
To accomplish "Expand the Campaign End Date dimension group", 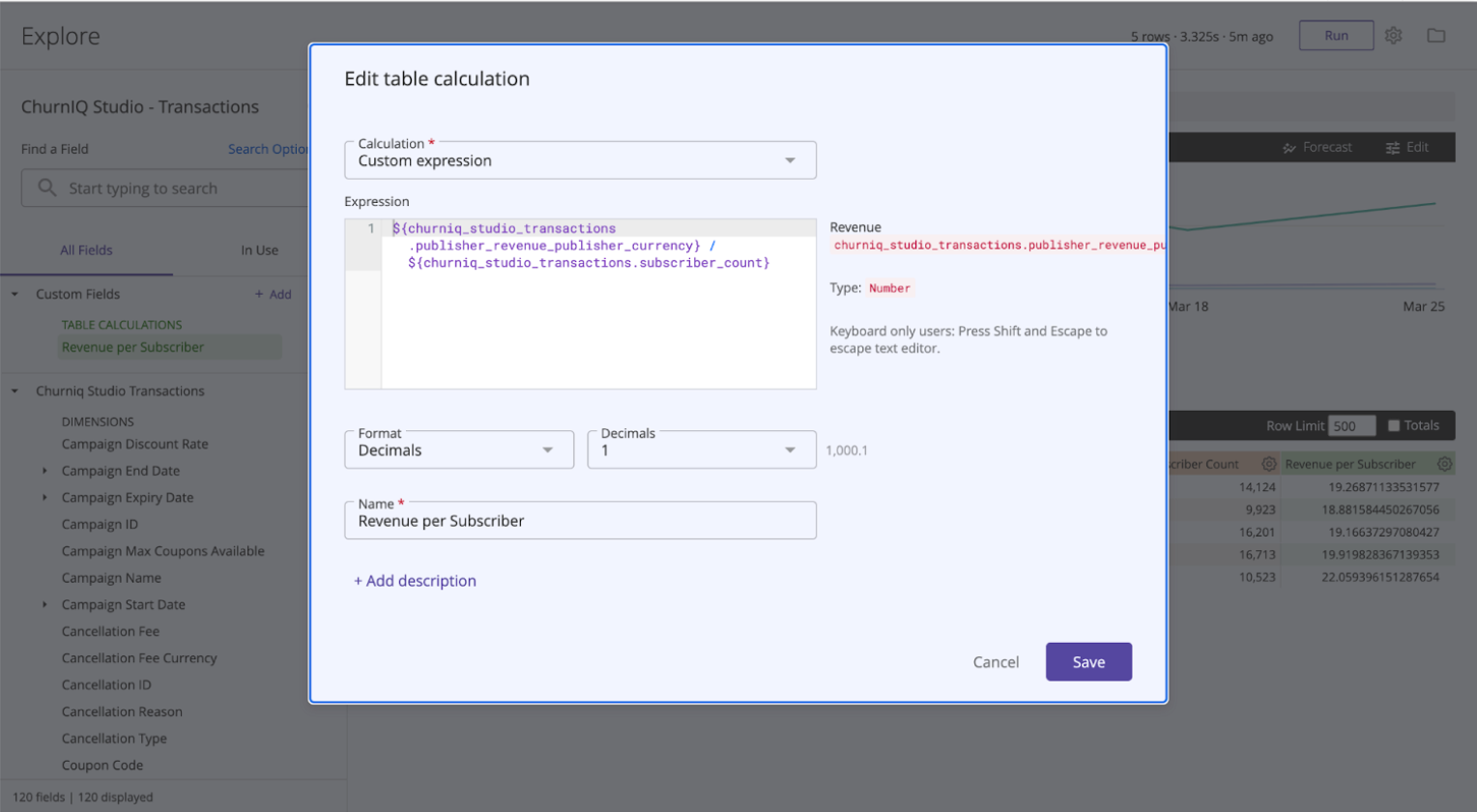I will (44, 471).
